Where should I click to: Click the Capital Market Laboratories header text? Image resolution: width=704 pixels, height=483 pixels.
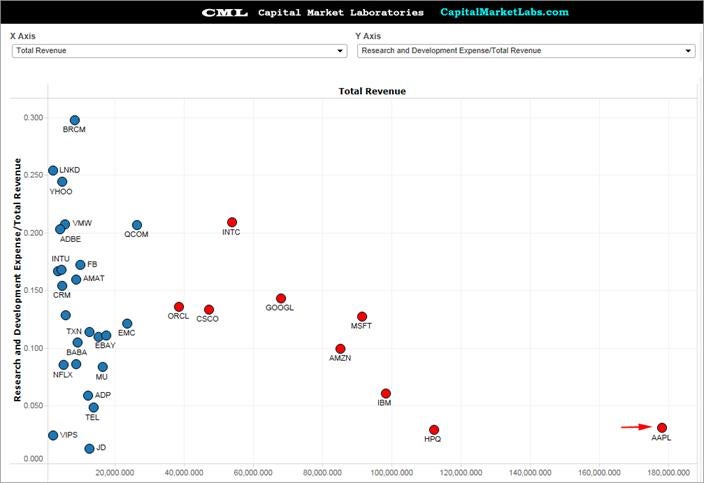coord(341,13)
